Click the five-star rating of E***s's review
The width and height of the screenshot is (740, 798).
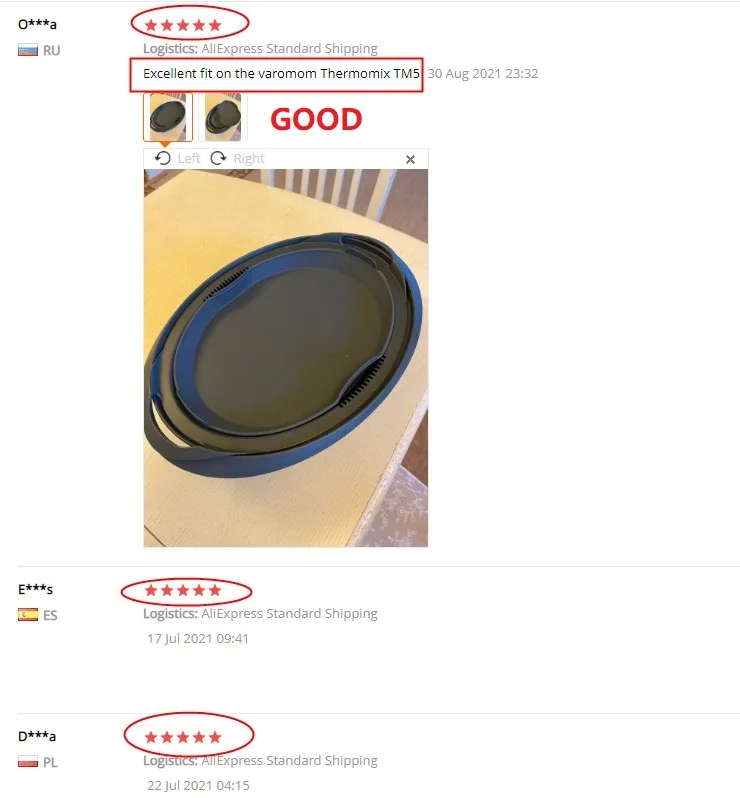coord(183,590)
